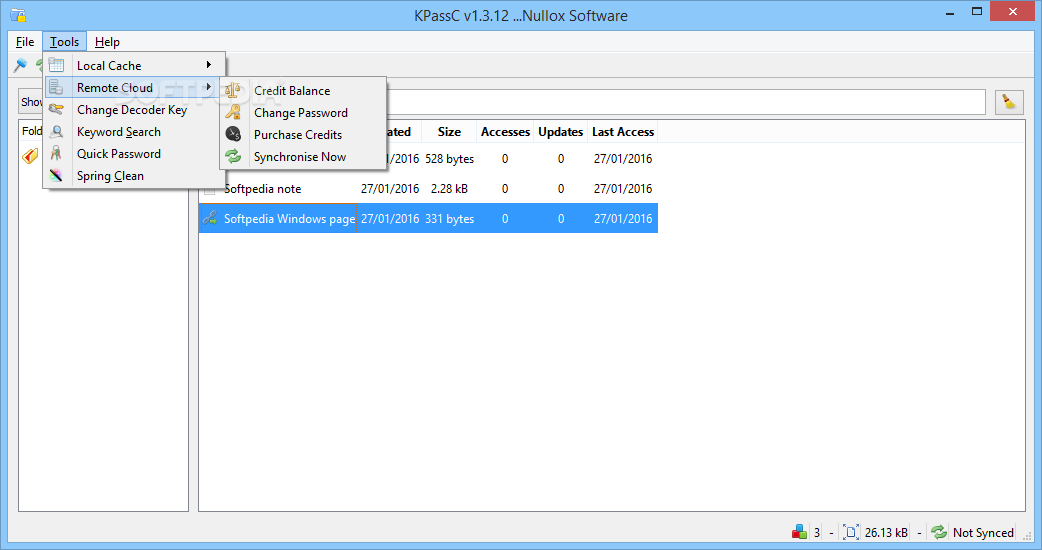Sort by the Updates column header

(560, 132)
